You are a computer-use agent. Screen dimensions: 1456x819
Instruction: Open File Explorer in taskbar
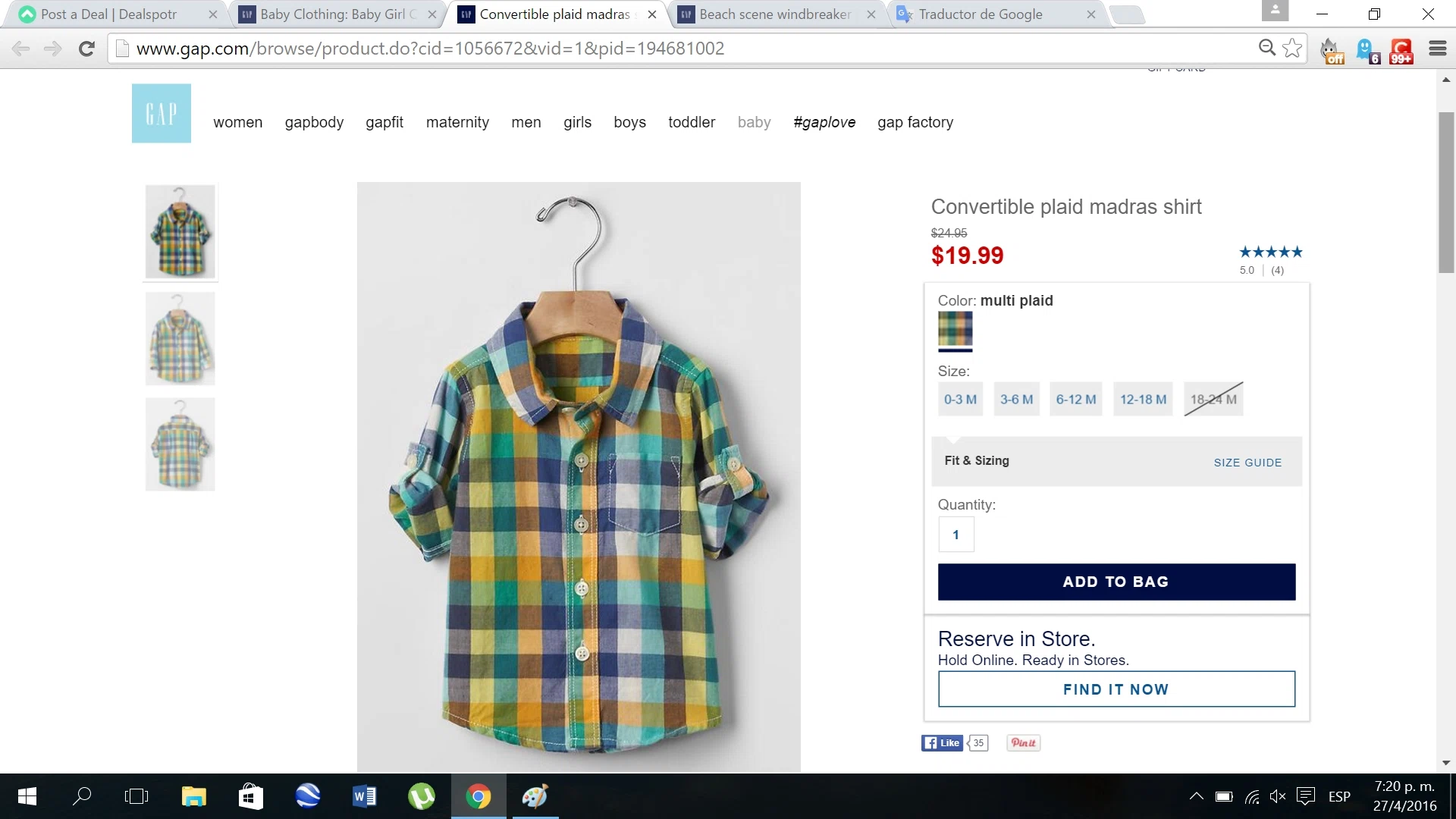point(194,796)
